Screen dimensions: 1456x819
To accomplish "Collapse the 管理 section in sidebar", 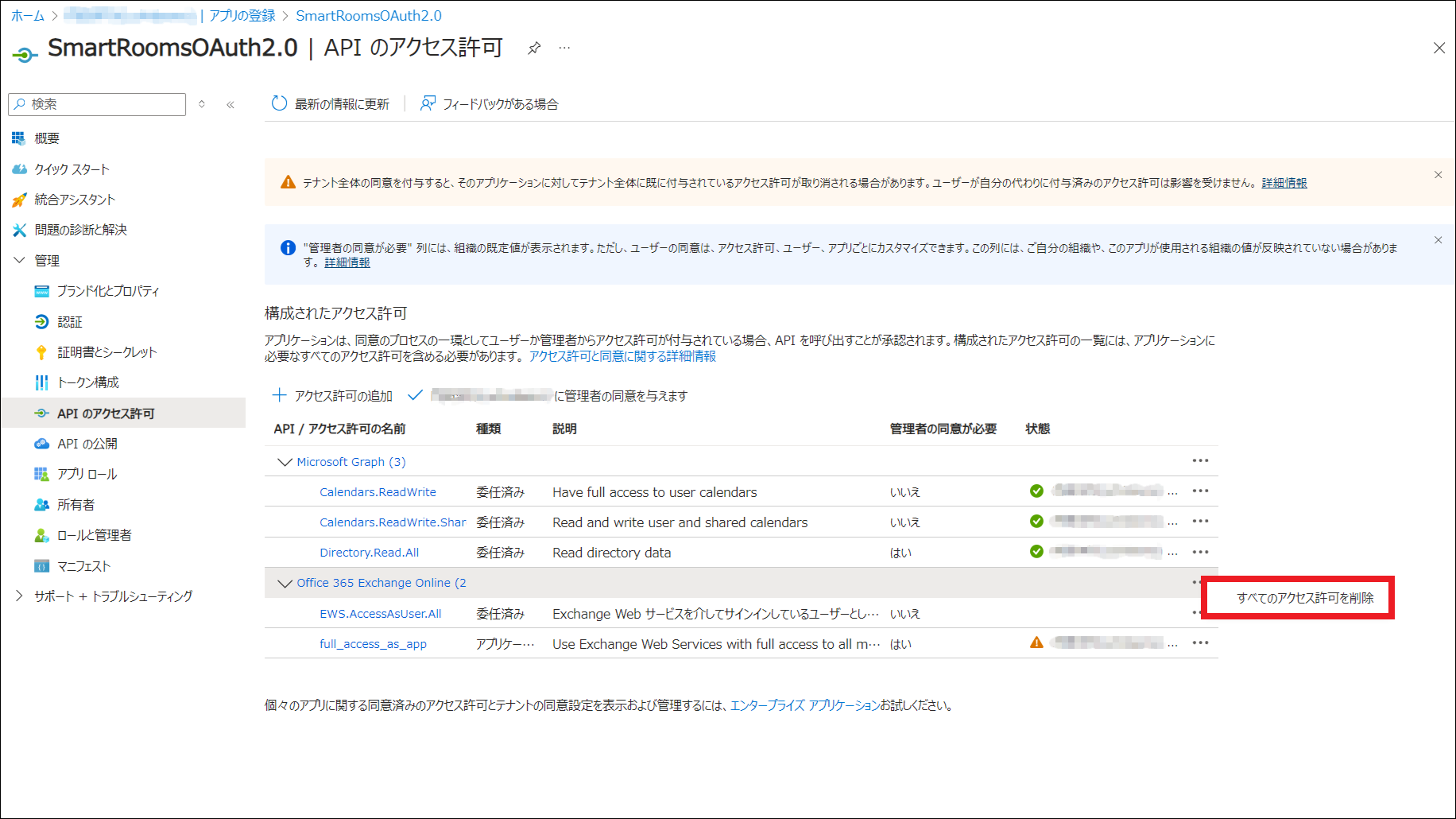I will pos(20,261).
